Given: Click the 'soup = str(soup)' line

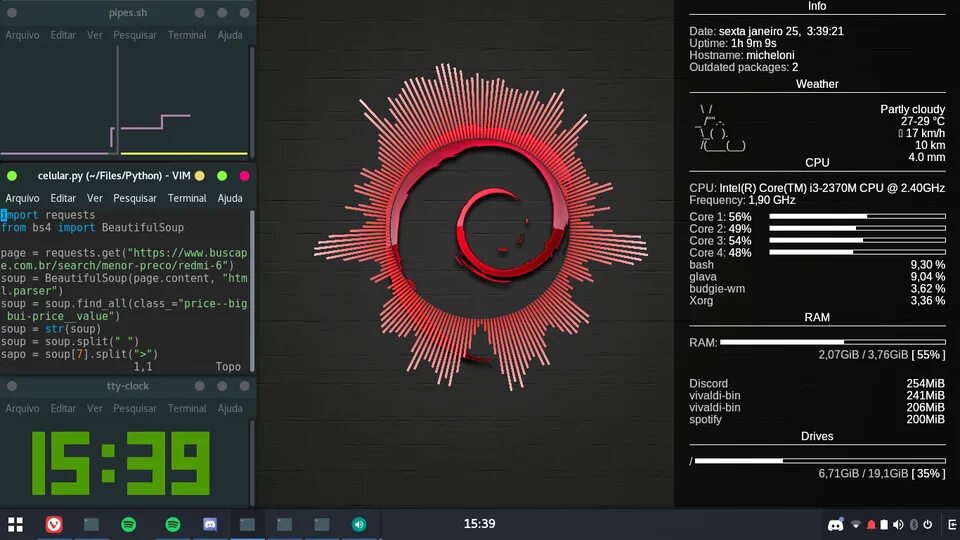Looking at the screenshot, I should [51, 329].
